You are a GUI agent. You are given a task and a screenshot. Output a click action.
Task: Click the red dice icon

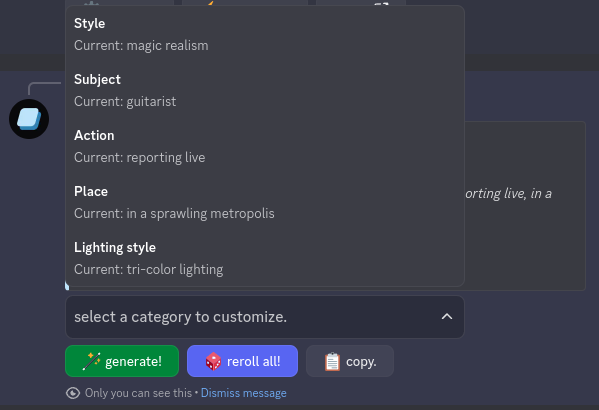213,361
